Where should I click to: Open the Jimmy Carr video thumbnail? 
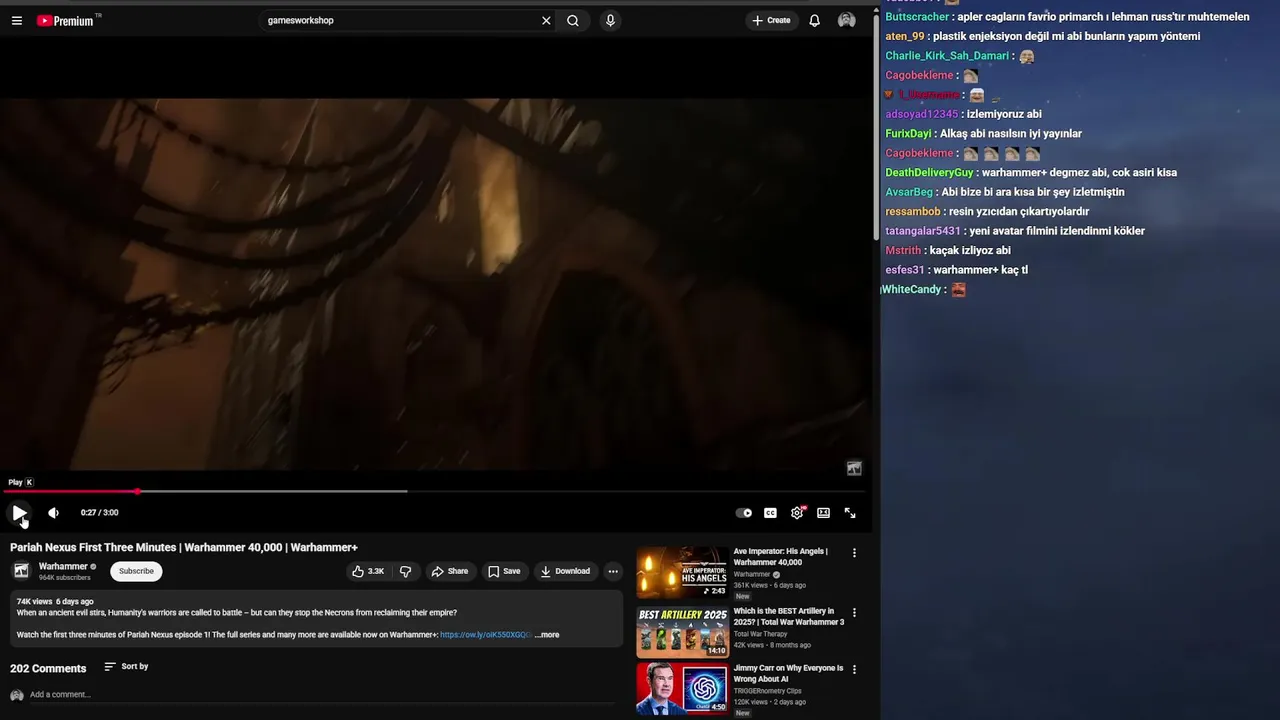pyautogui.click(x=683, y=689)
